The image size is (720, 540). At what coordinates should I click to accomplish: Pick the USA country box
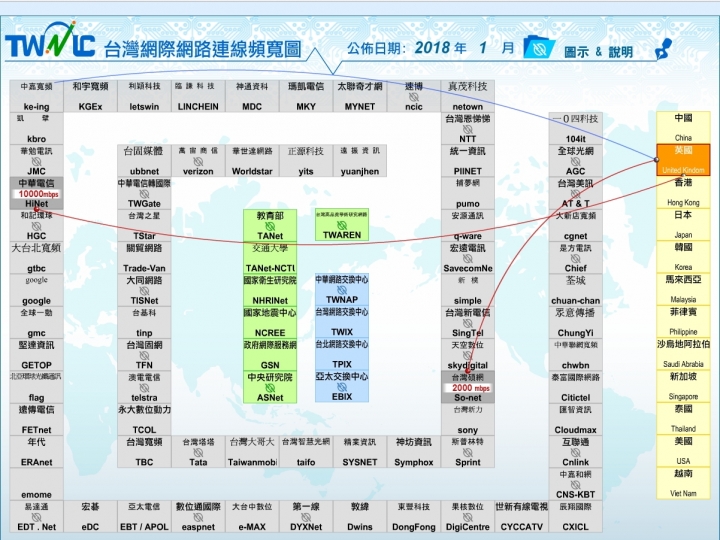tap(683, 450)
